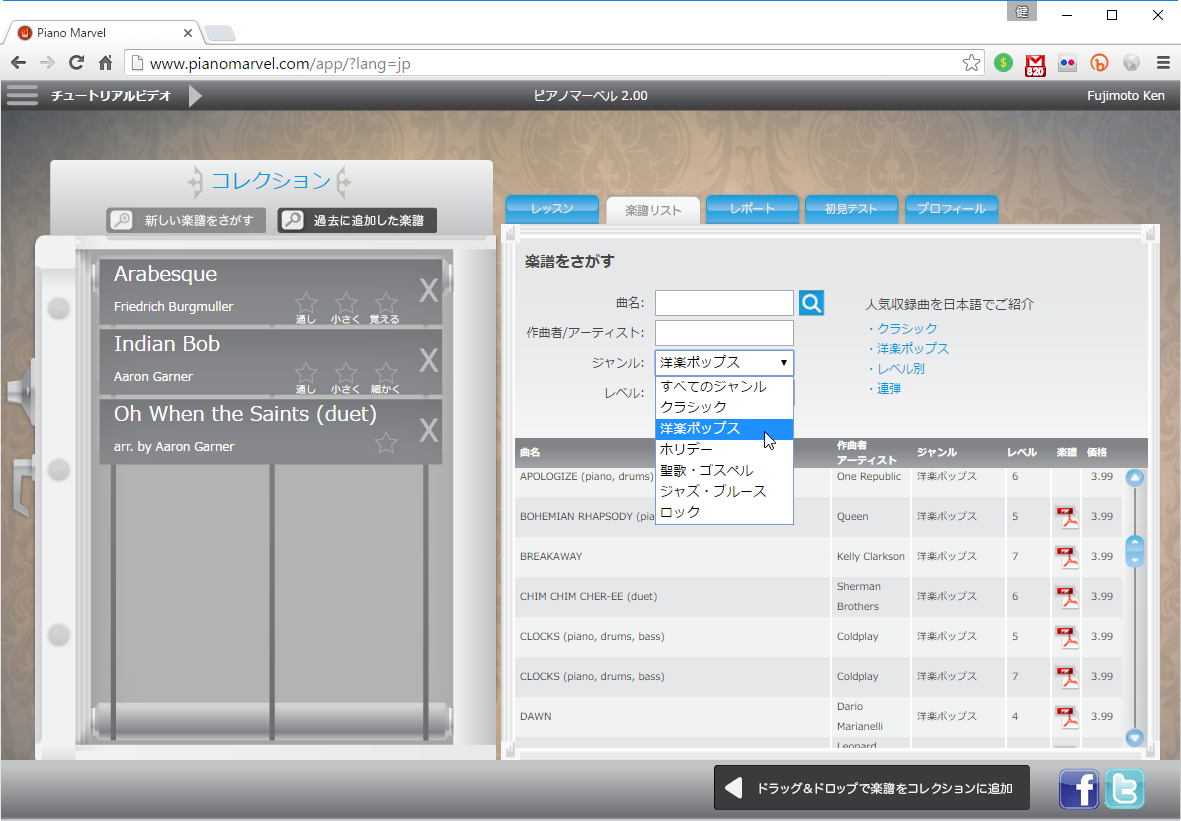The width and height of the screenshot is (1181, 821).
Task: Click the 過去に追加した楽譜 button
Action: pos(357,221)
